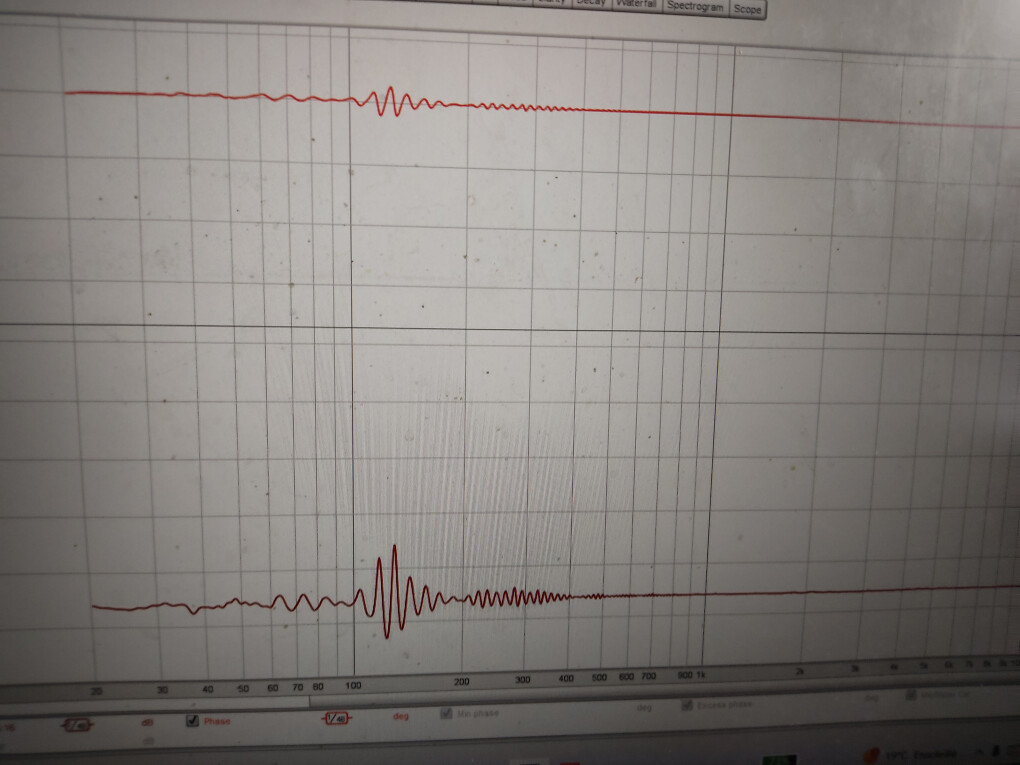Click the '700' frequency axis label
This screenshot has width=1020, height=765.
[649, 676]
